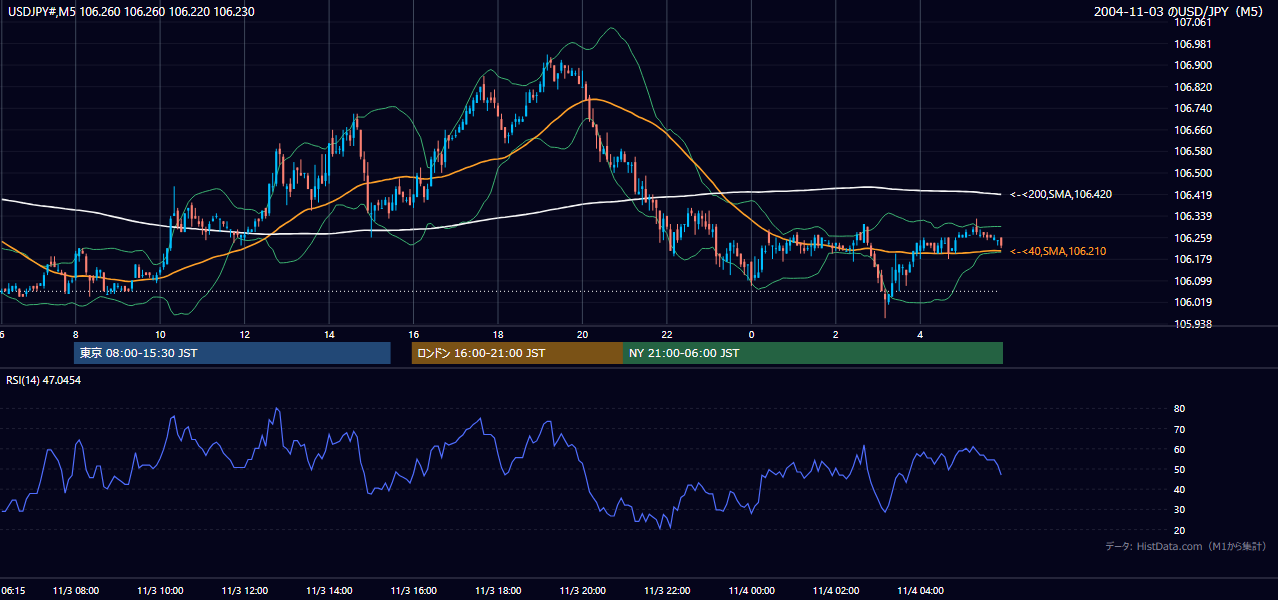Click the 11/3 20:00 time axis label
The image size is (1278, 600).
[x=583, y=591]
